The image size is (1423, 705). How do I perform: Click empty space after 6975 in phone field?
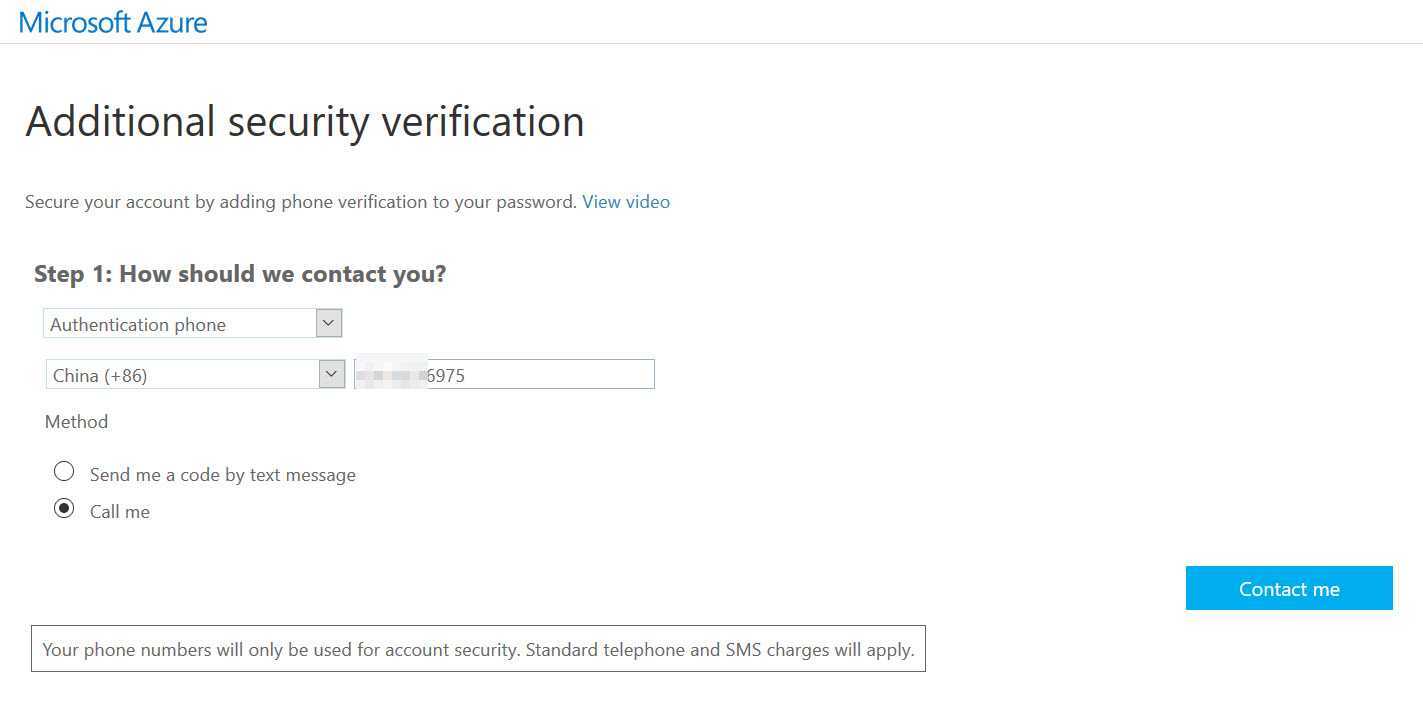(560, 375)
